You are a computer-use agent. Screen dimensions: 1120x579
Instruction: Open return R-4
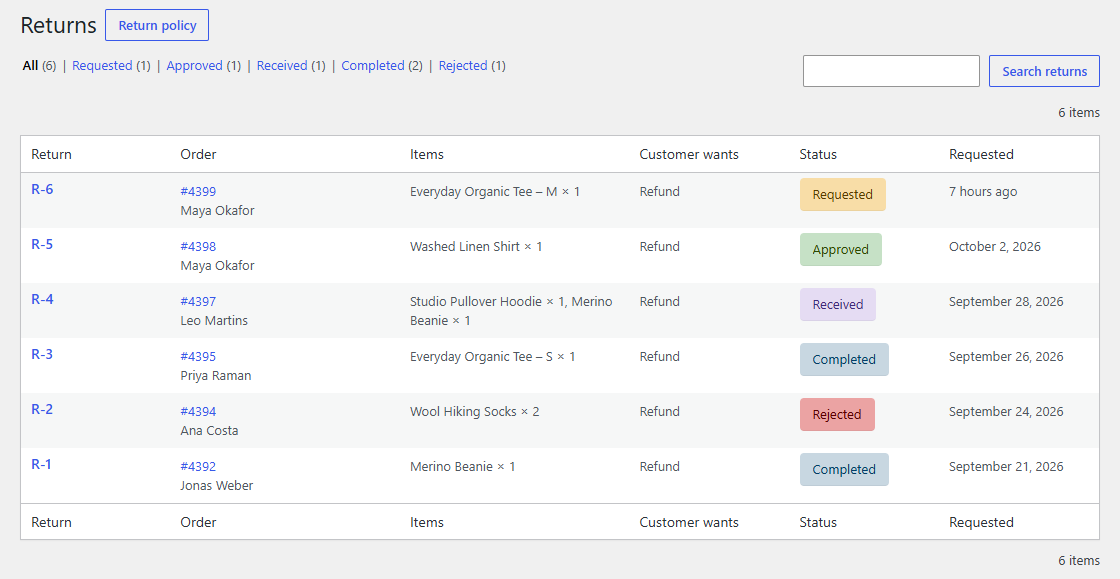42,299
